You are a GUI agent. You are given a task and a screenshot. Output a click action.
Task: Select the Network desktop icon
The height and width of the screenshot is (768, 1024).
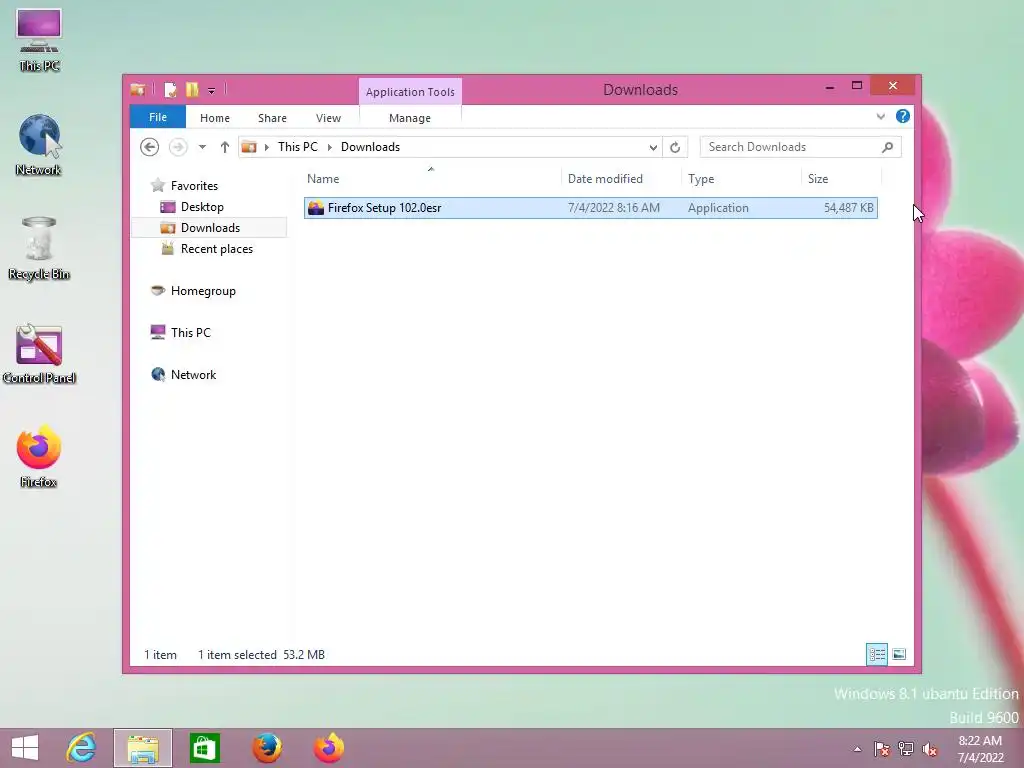(39, 144)
